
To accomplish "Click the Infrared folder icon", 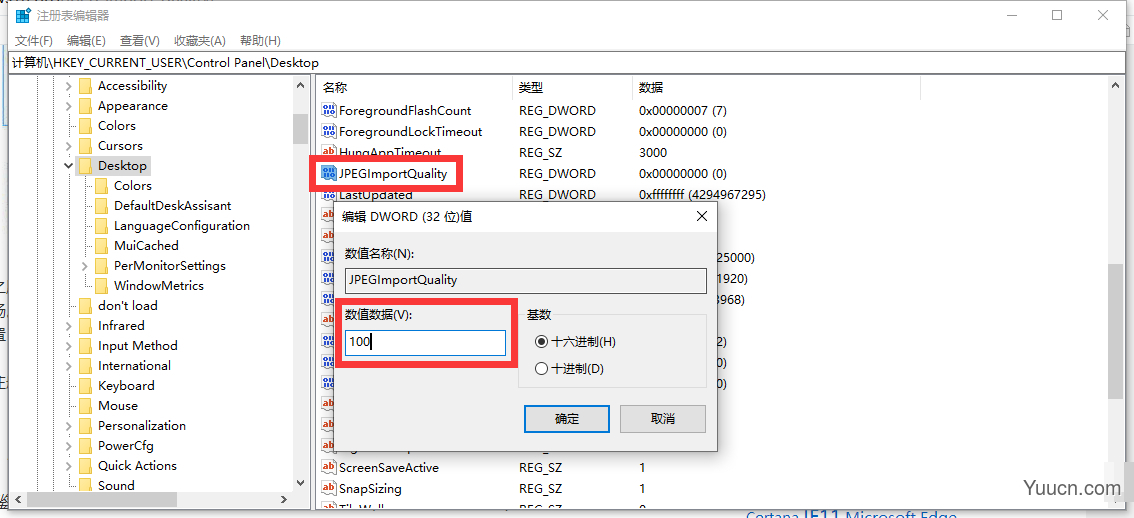I will pyautogui.click(x=85, y=326).
